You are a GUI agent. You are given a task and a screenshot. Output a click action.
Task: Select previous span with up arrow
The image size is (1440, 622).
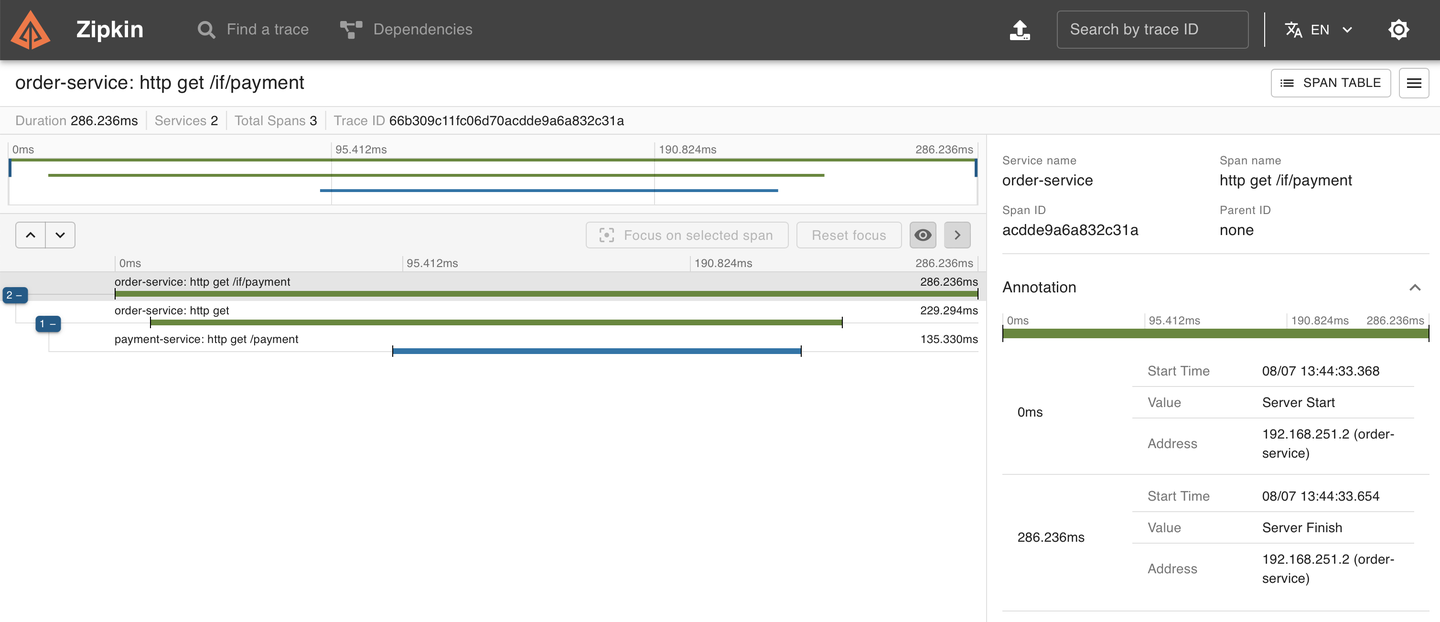31,235
